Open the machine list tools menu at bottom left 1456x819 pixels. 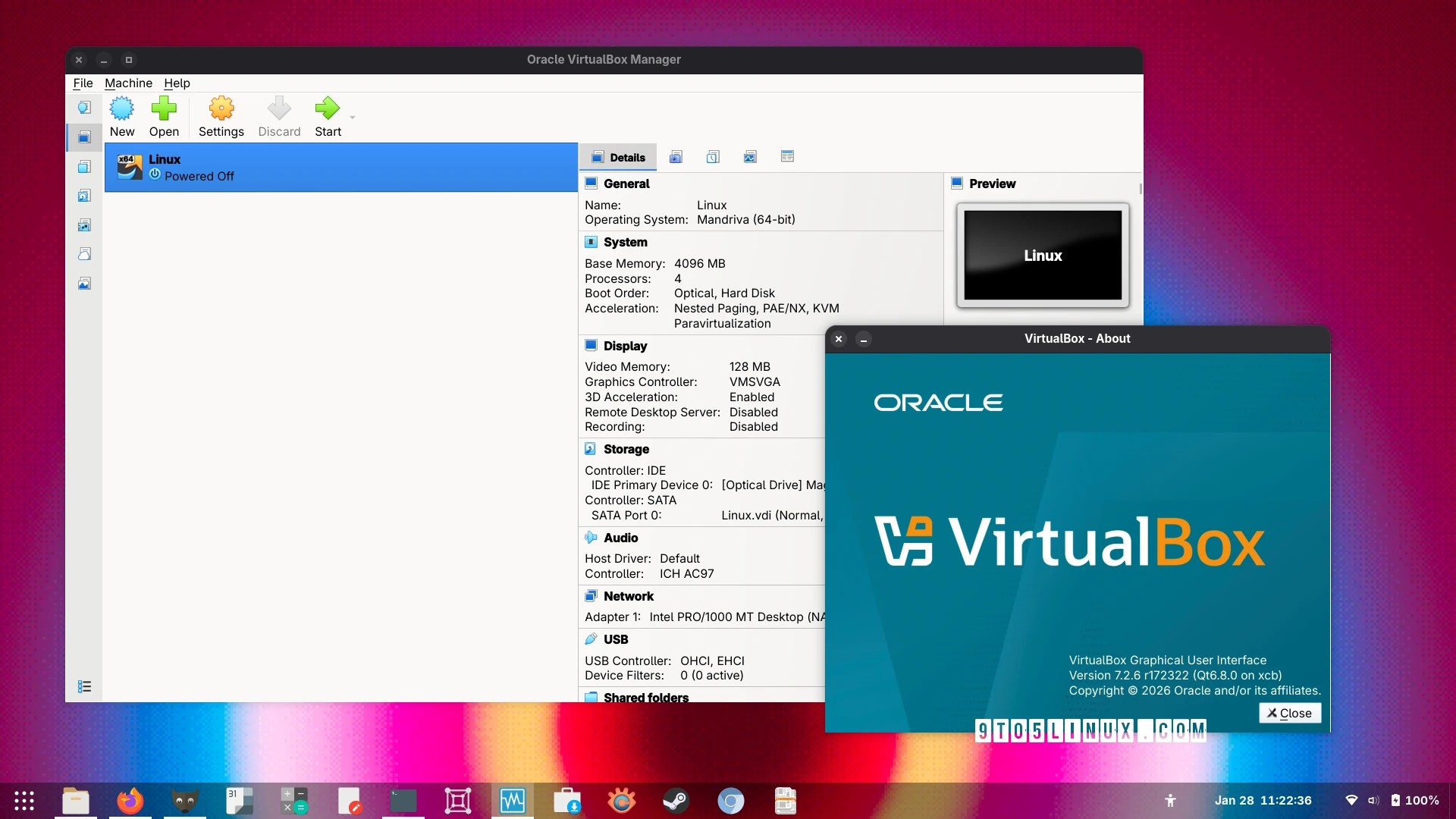tap(83, 686)
